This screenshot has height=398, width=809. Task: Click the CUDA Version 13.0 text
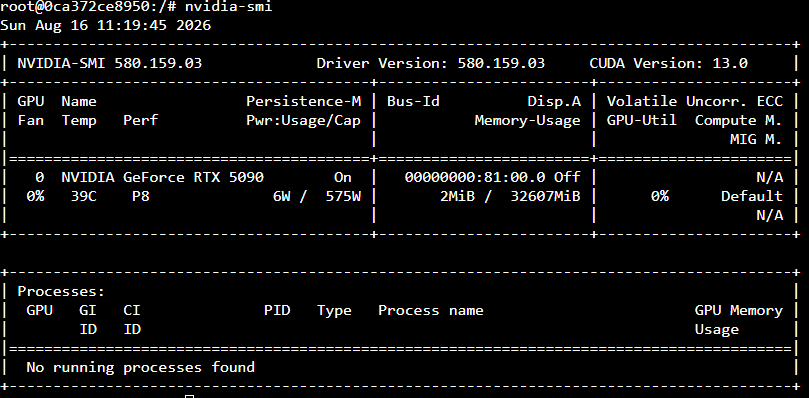tap(669, 63)
